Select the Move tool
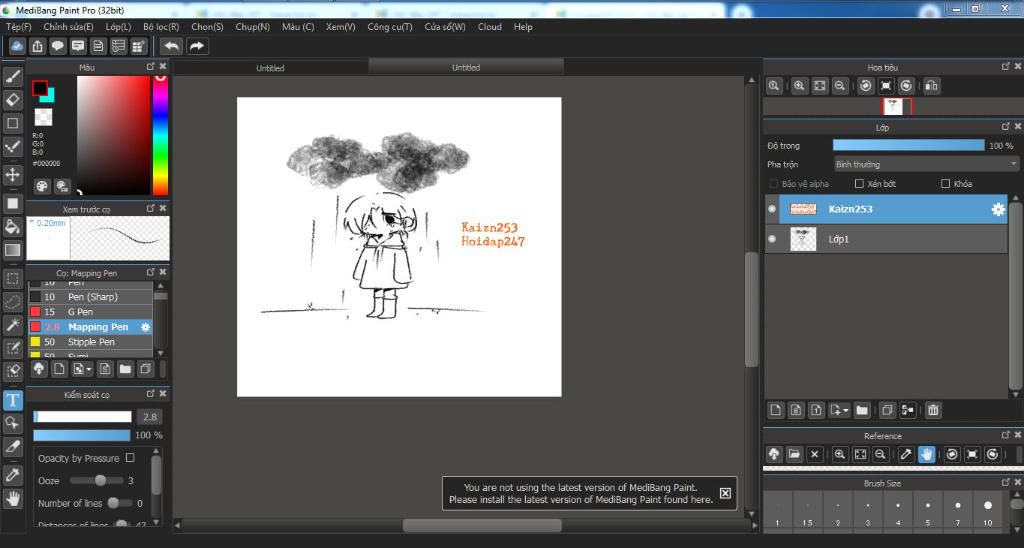 point(12,174)
